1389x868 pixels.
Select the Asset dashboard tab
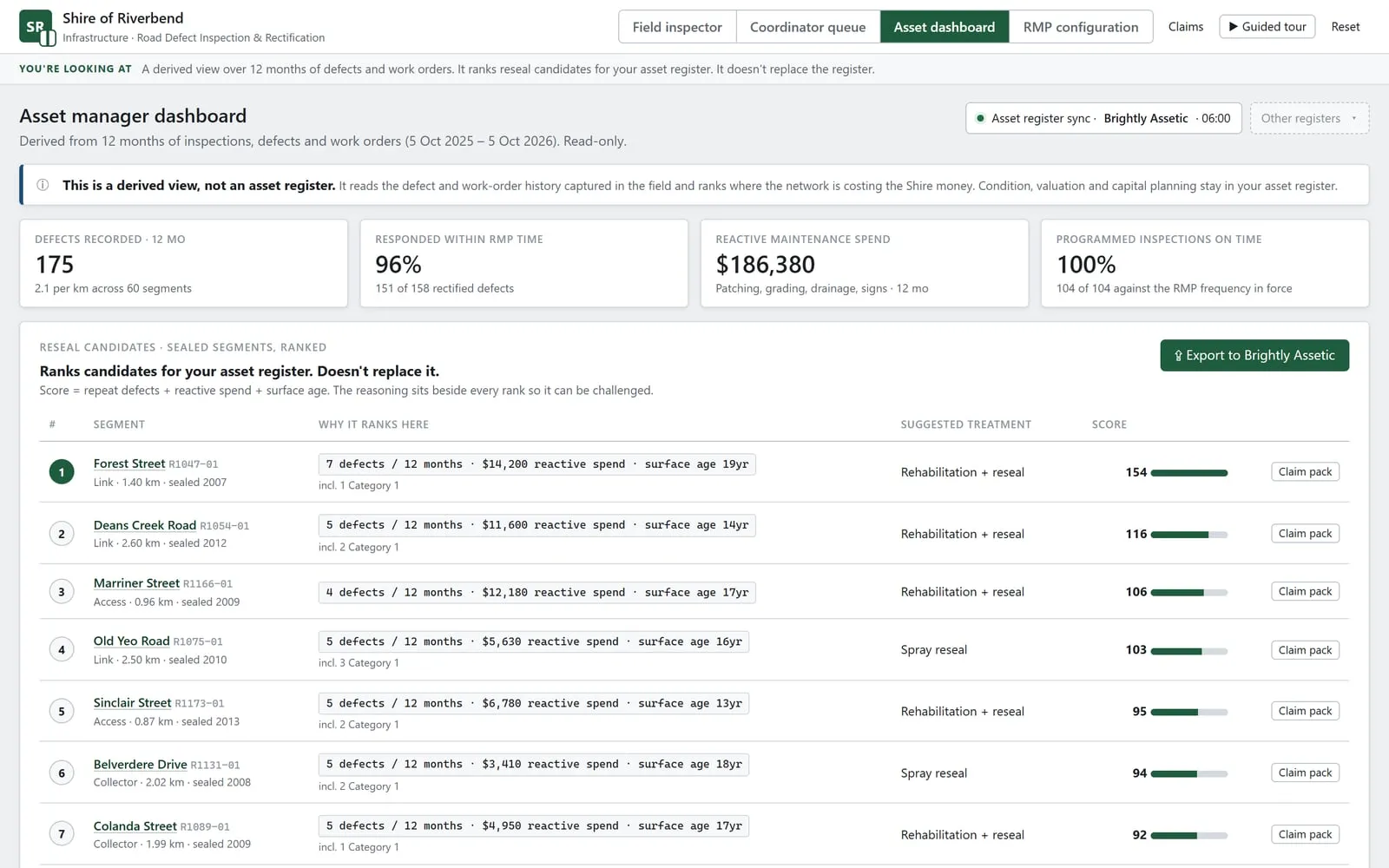pos(945,27)
